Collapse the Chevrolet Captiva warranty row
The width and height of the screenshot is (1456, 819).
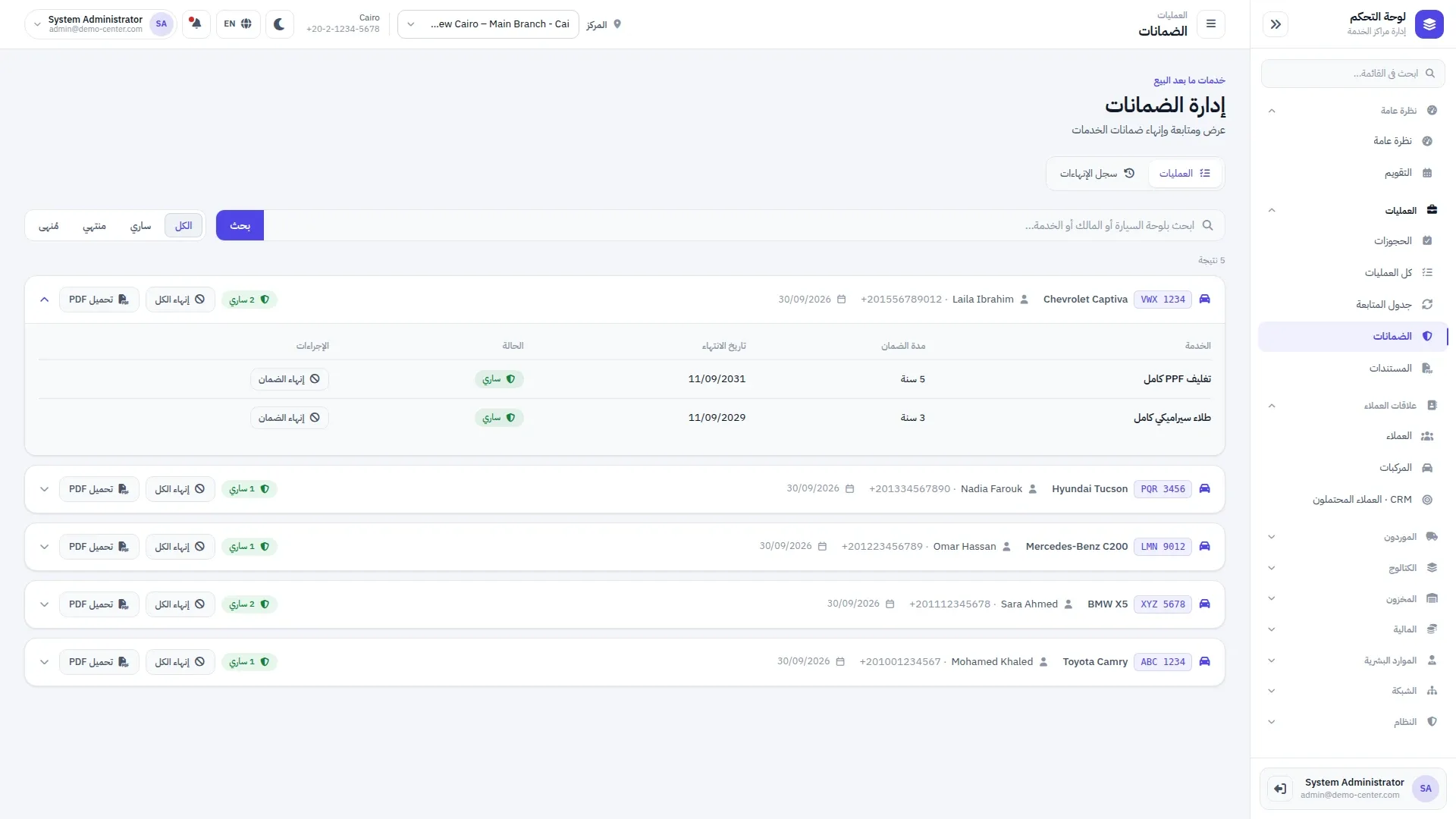[44, 300]
